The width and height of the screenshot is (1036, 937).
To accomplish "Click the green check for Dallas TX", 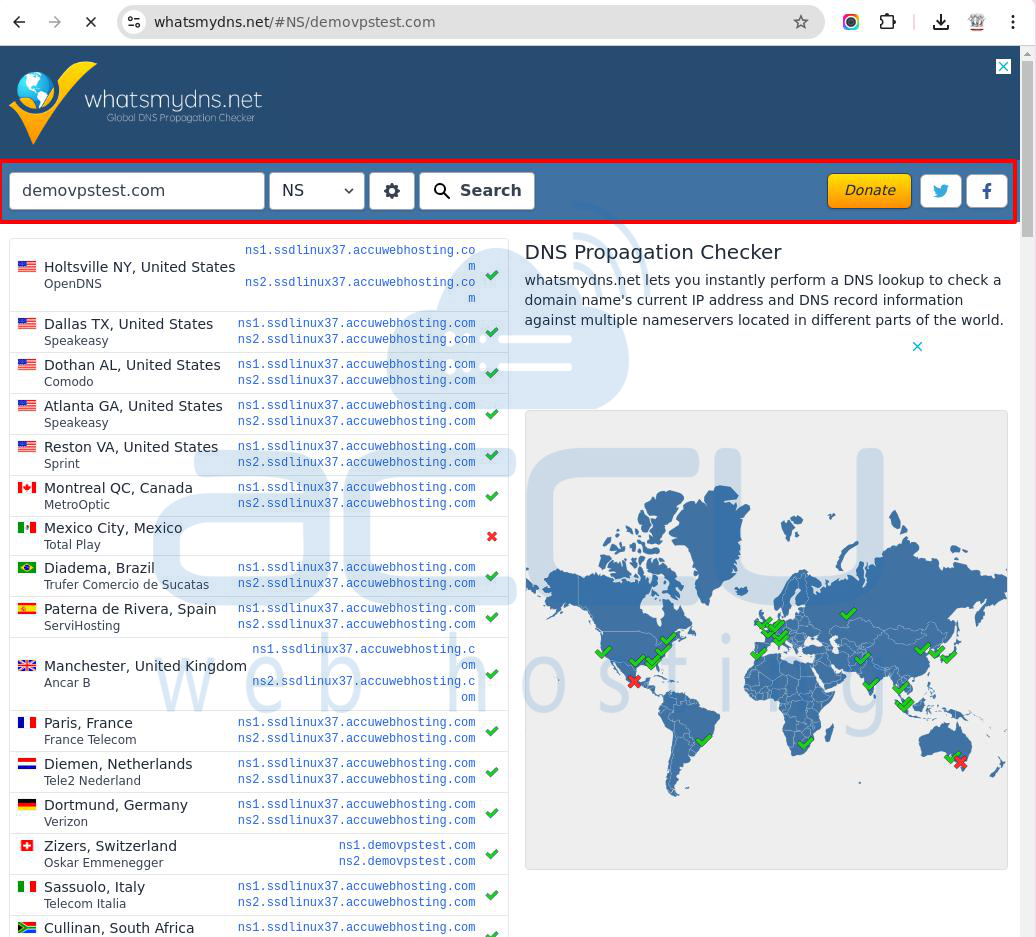I will [492, 332].
